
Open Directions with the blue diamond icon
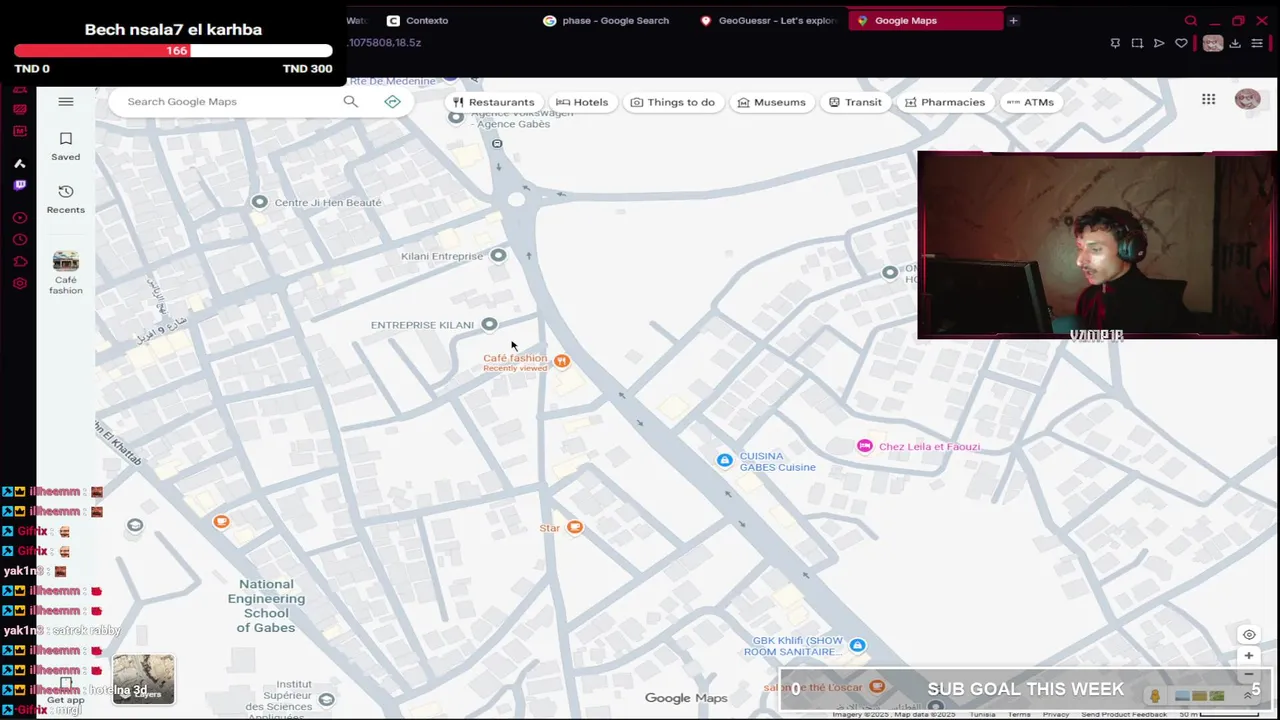(x=392, y=101)
